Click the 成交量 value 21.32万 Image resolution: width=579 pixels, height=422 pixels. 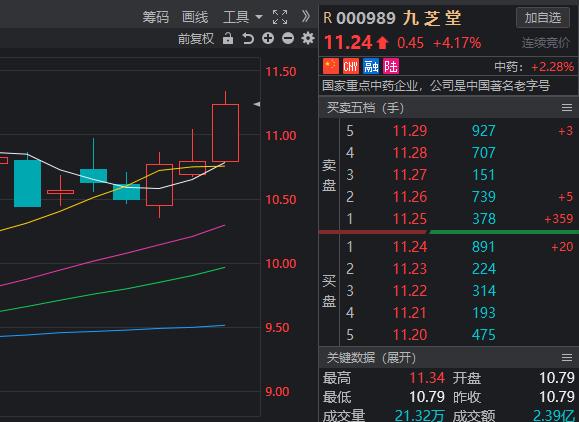419,416
